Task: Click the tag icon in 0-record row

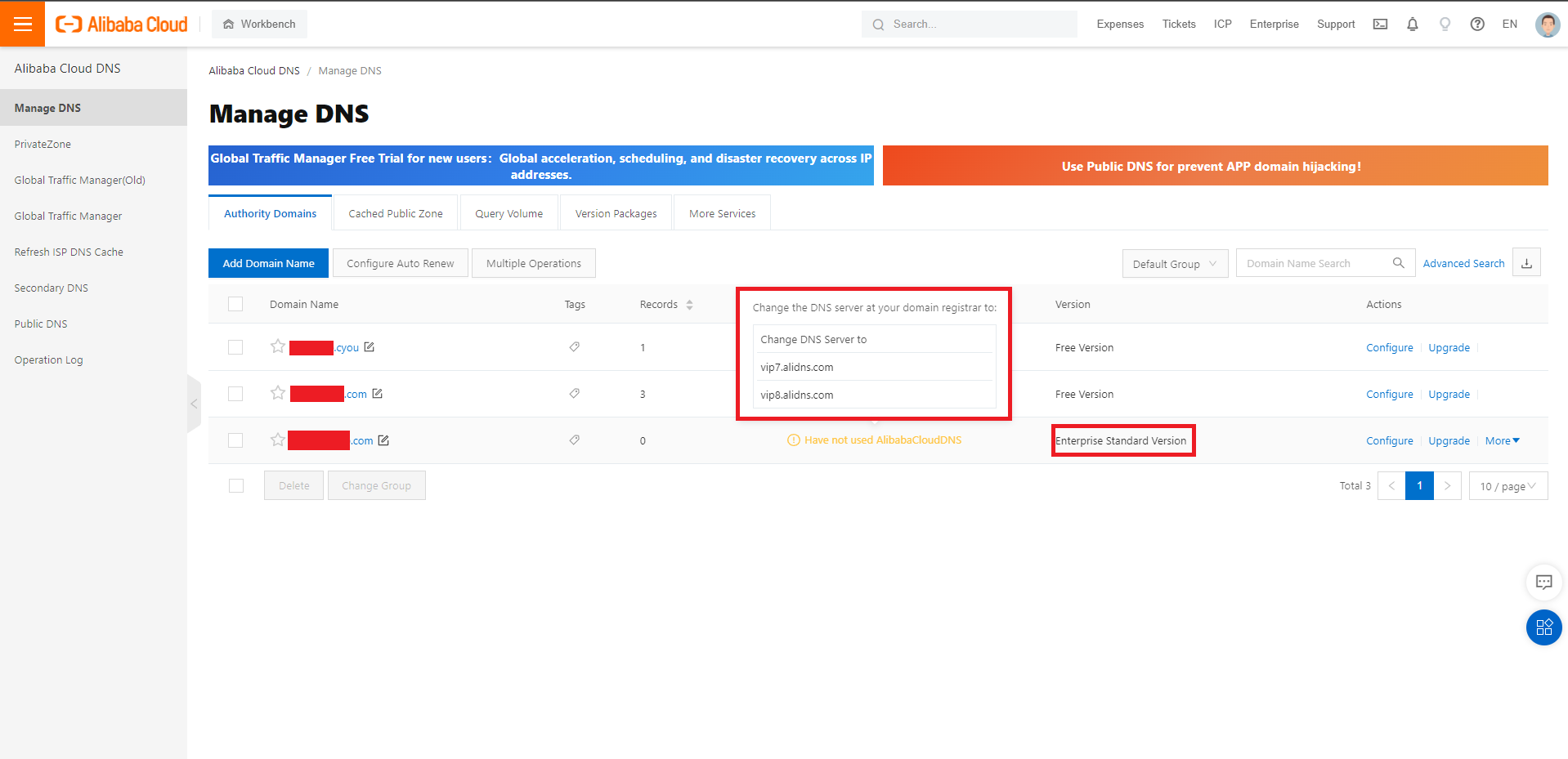Action: 575,440
